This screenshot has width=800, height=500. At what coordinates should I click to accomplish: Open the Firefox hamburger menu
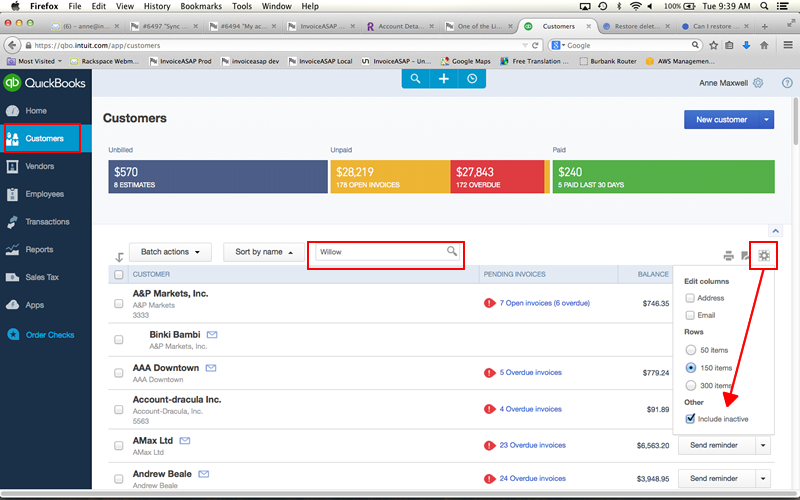click(788, 45)
